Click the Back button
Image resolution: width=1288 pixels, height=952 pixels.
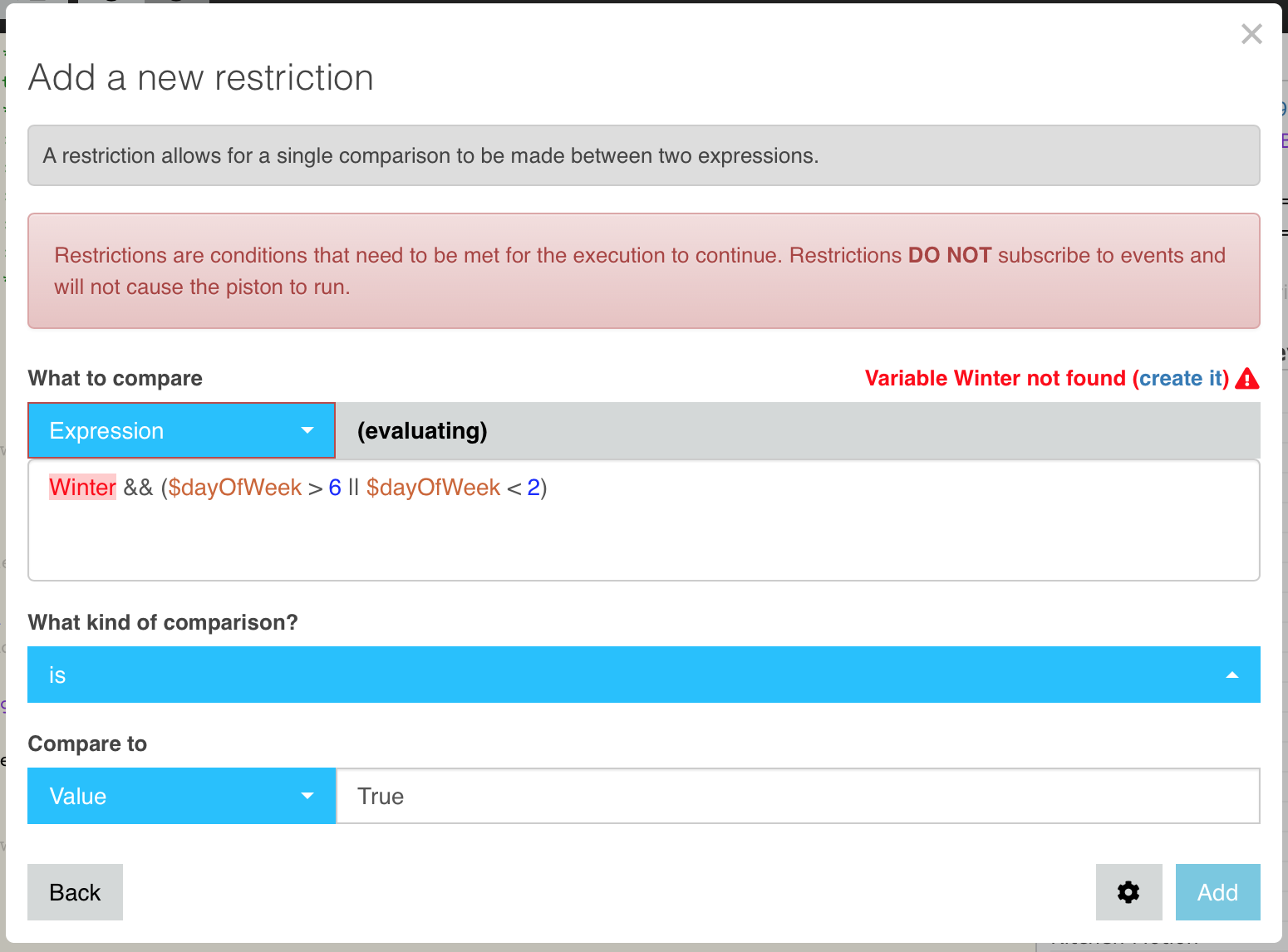tap(75, 892)
